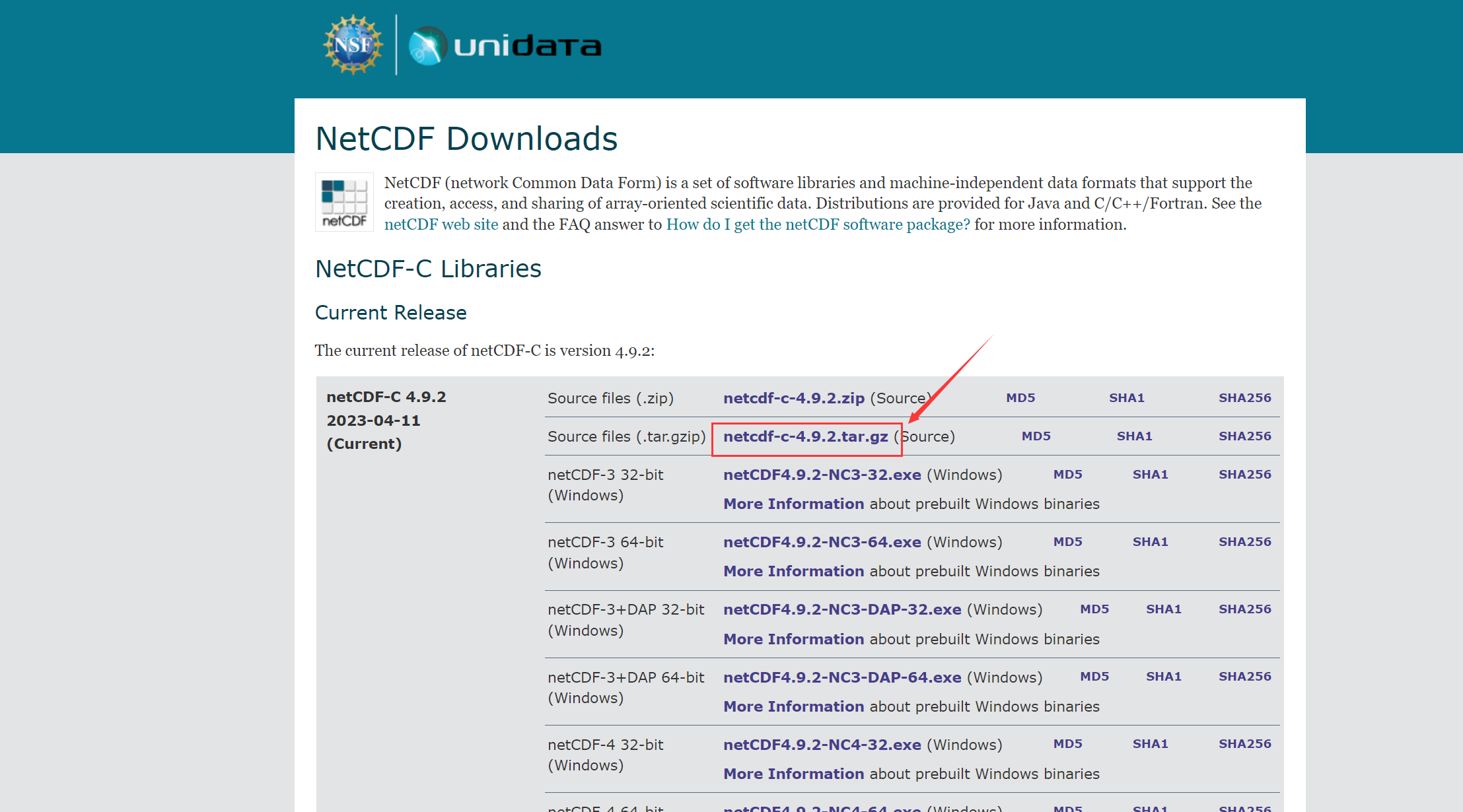Viewport: 1463px width, 812px height.
Task: Download netCDF4.9.2-NC3-DAP-32.exe installer
Action: coord(841,609)
